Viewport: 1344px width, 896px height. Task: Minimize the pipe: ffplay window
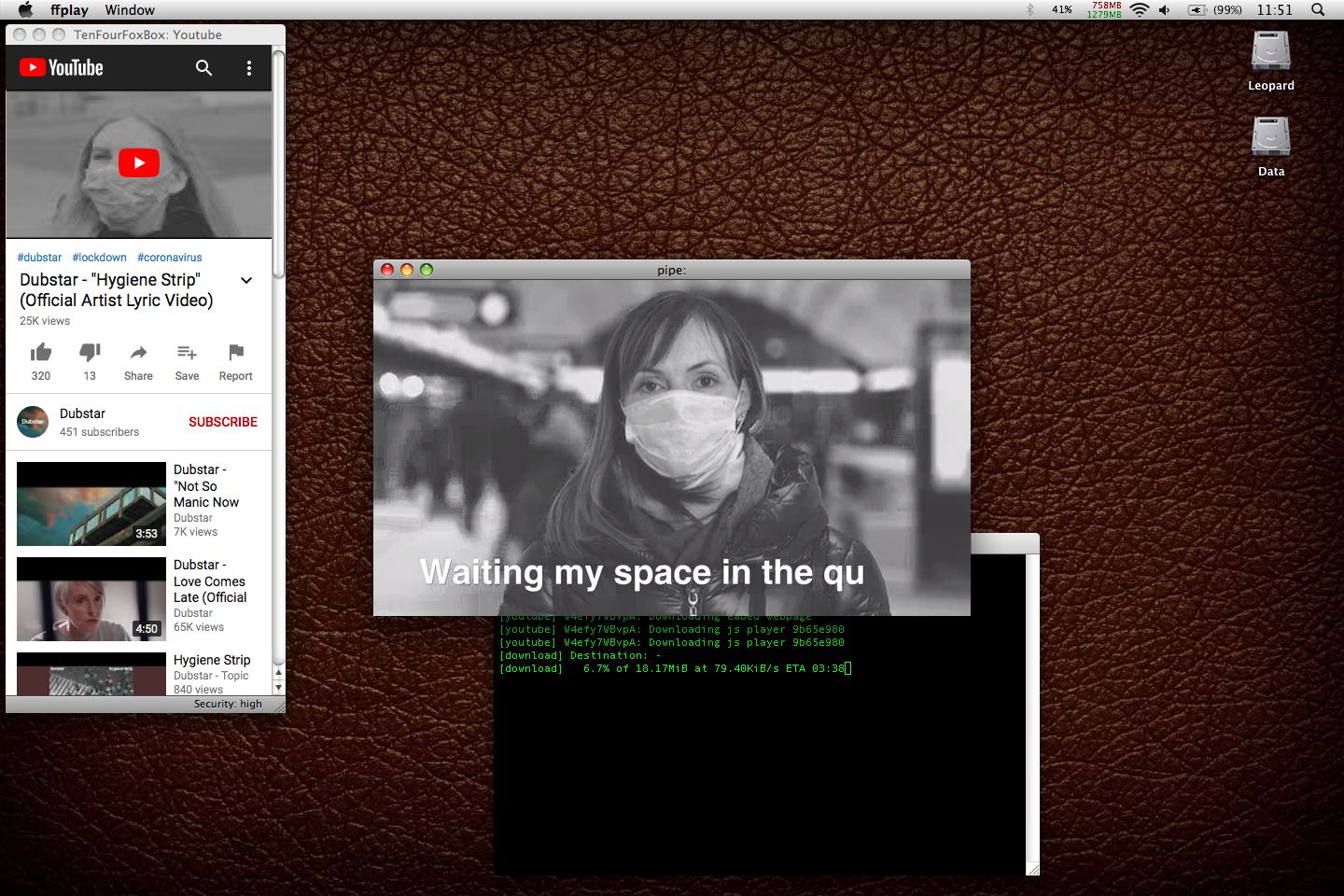pos(407,270)
